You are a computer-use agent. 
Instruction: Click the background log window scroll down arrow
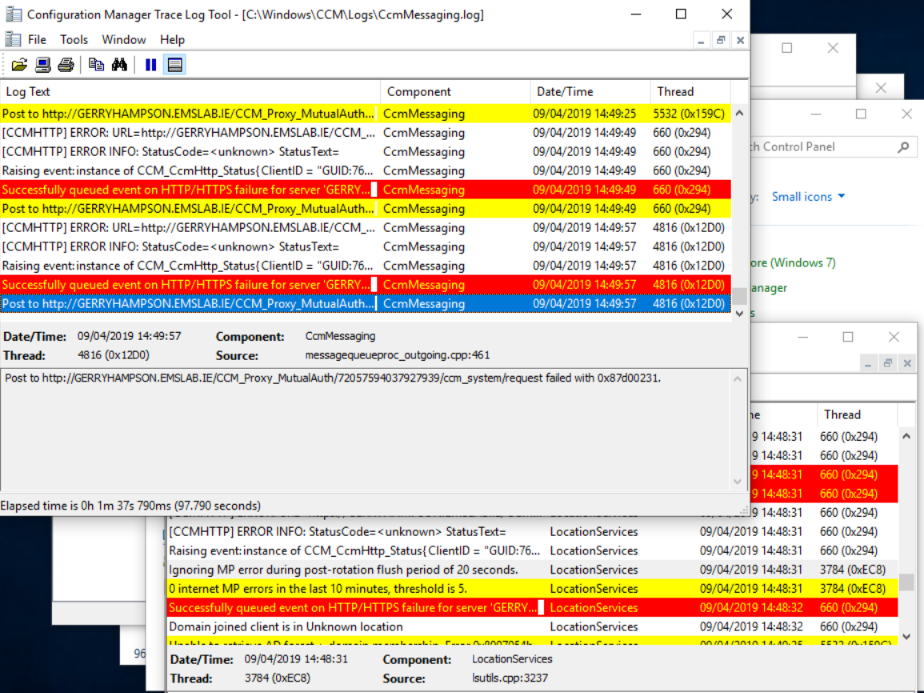tap(906, 636)
